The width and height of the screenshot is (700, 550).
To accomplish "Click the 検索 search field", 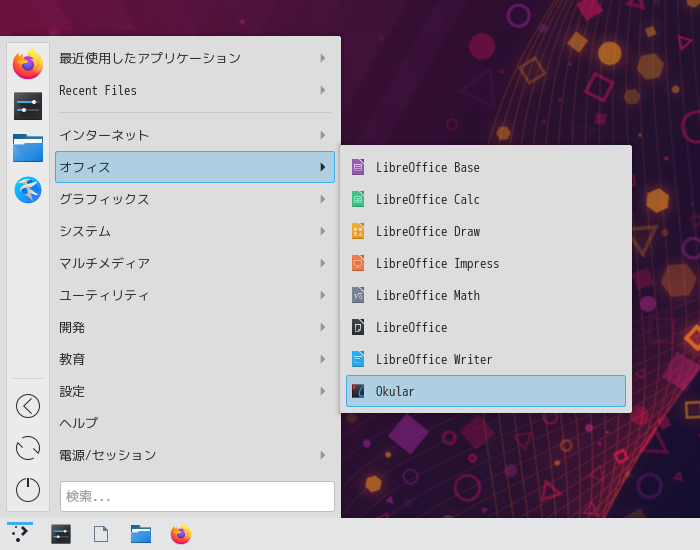I will [x=197, y=496].
